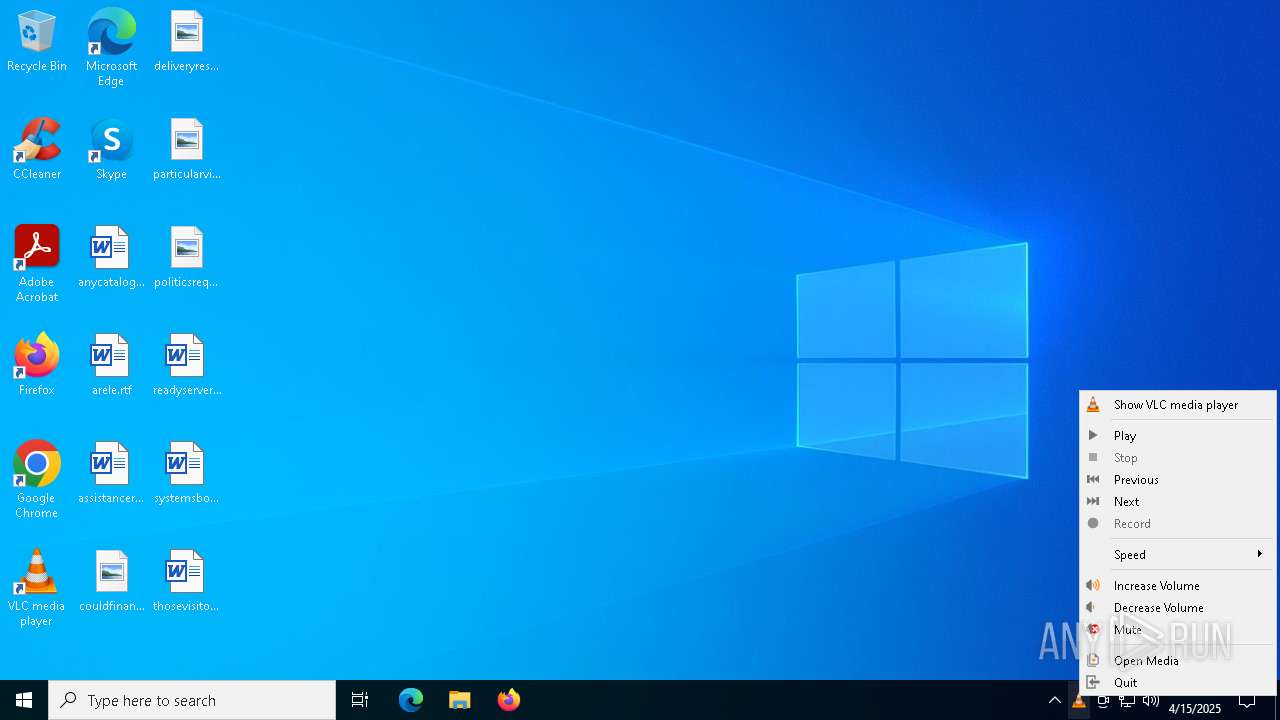
Task: Select Previous in the VLC menu
Action: pos(1178,480)
